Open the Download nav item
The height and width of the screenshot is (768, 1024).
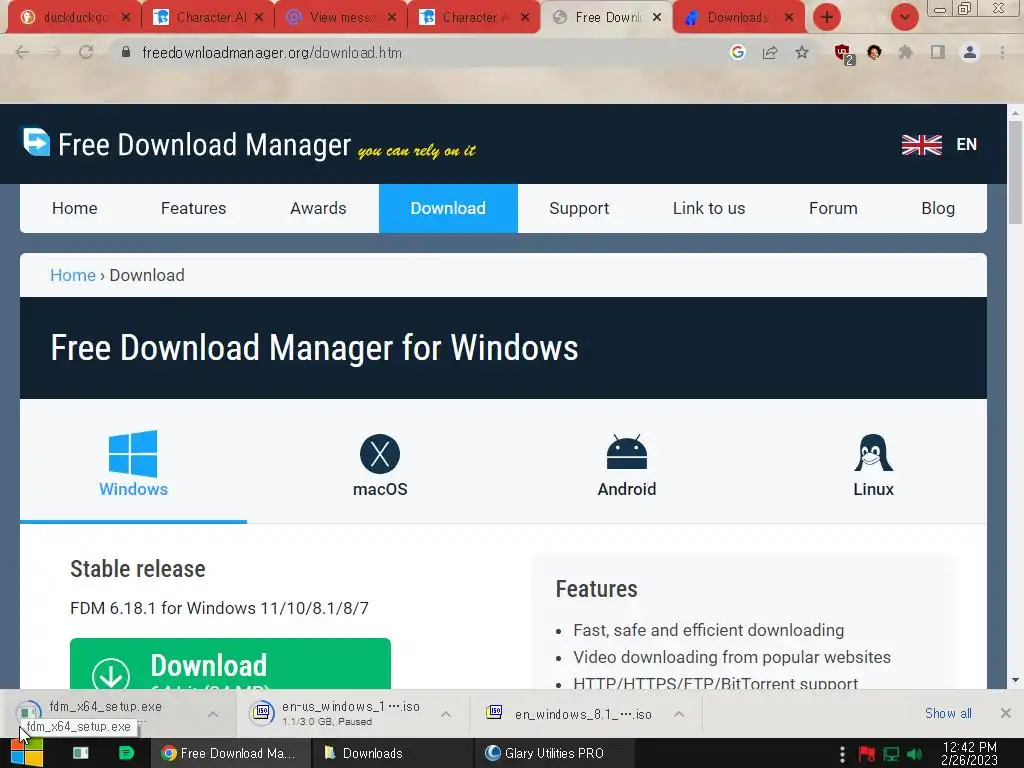pyautogui.click(x=448, y=208)
